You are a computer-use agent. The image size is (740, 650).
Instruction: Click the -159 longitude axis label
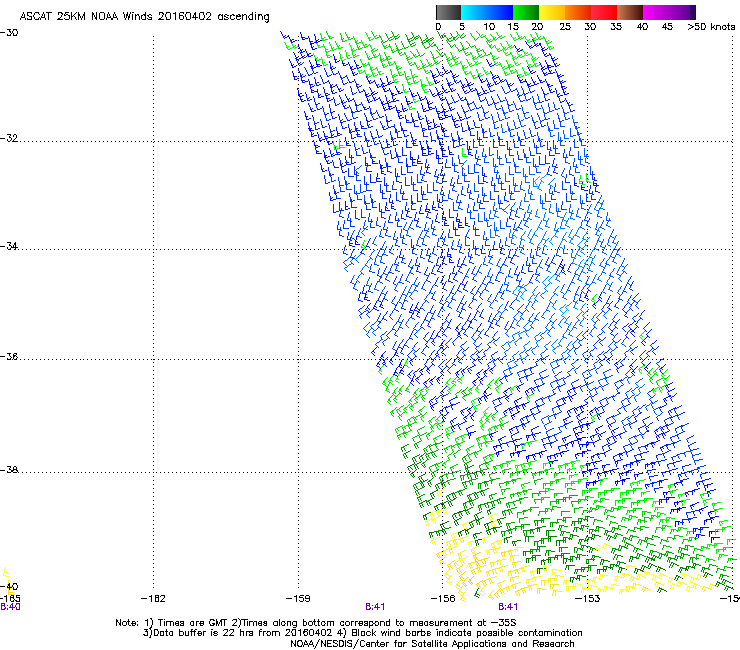(x=298, y=599)
